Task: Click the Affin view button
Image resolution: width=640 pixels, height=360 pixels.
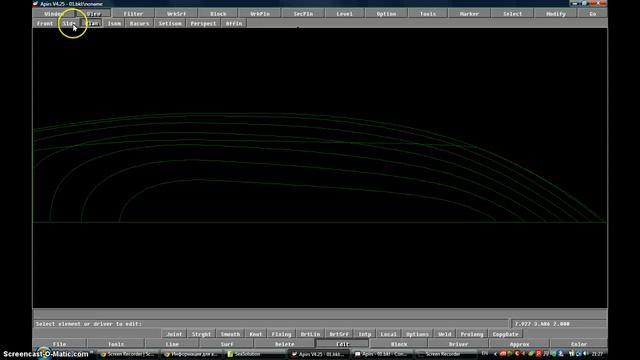Action: [234, 23]
